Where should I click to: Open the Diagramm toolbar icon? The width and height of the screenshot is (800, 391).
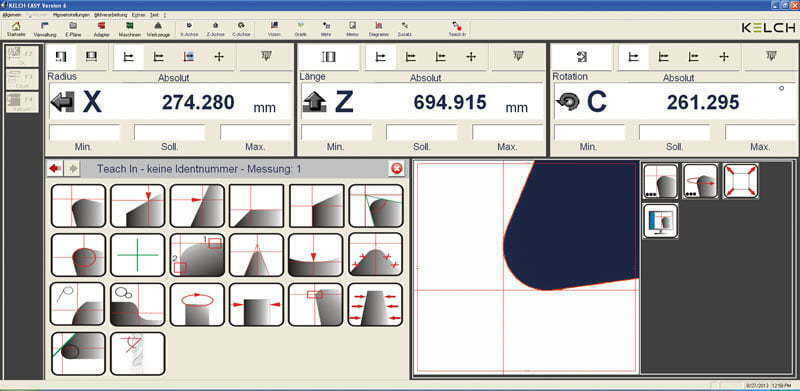pyautogui.click(x=379, y=29)
